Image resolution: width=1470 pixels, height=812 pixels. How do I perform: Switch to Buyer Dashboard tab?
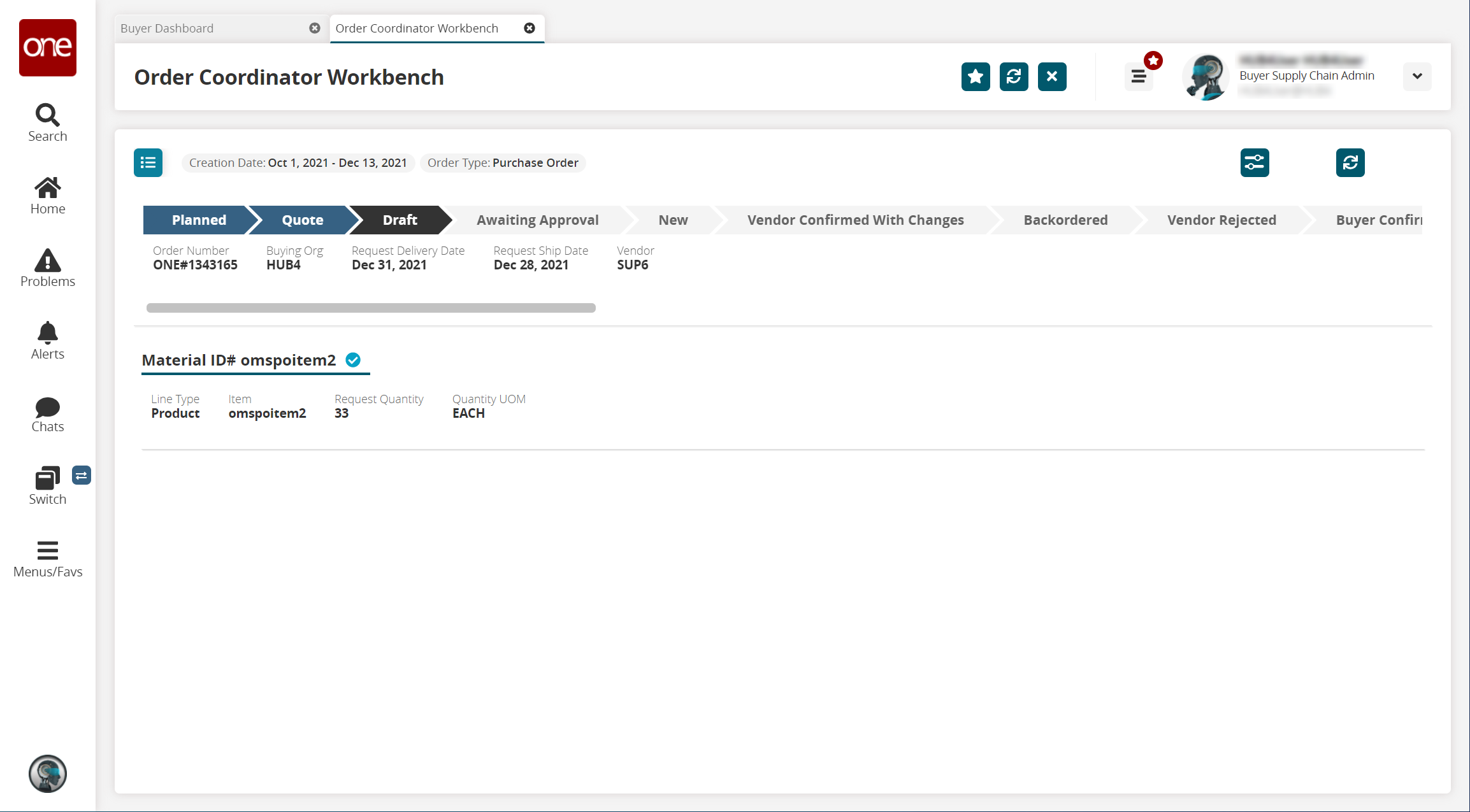point(167,28)
